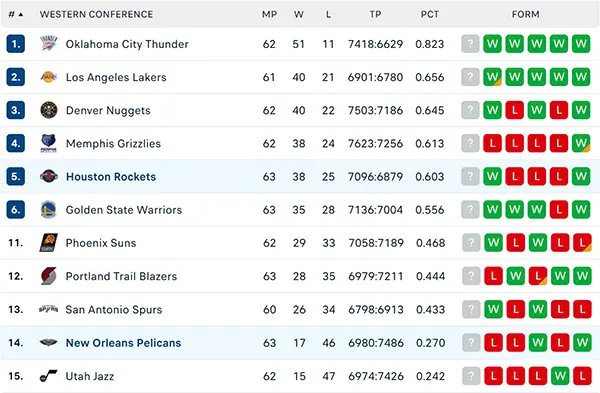Viewport: 600px width, 393px height.
Task: Sort standings by PCT column header
Action: pyautogui.click(x=430, y=15)
